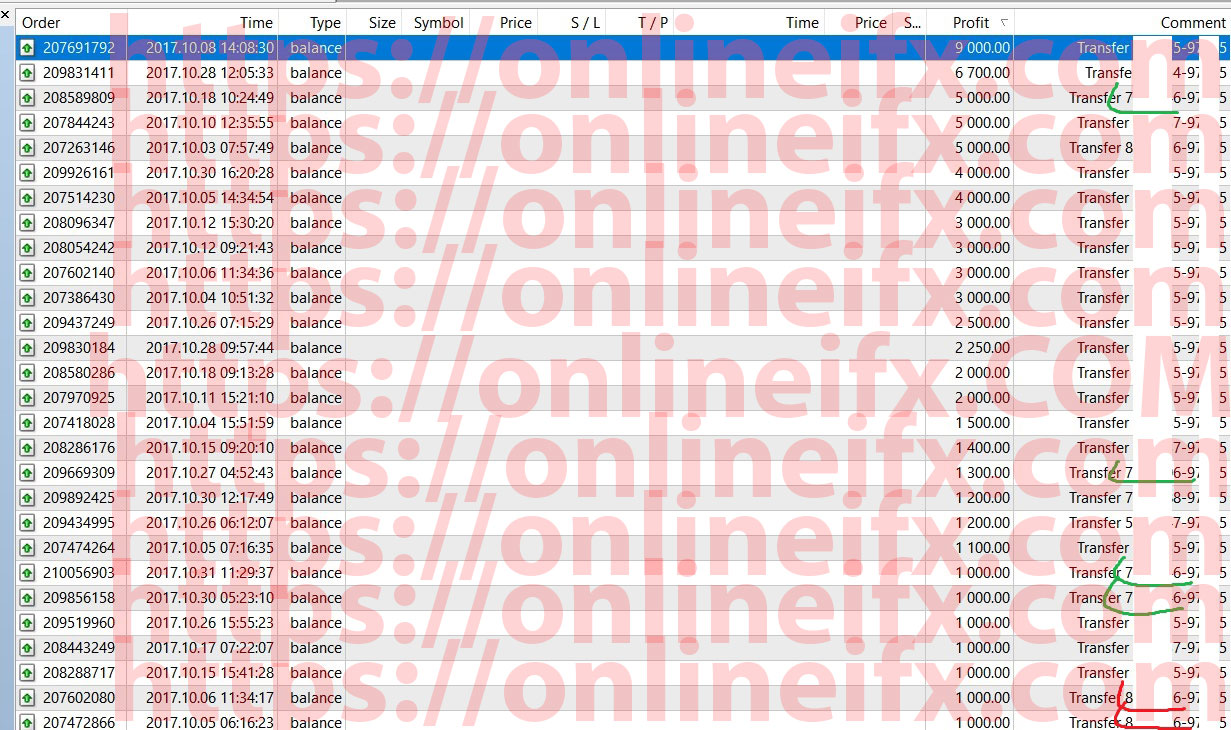Click the balance icon for order 209831411
This screenshot has height=730, width=1231.
tap(27, 73)
